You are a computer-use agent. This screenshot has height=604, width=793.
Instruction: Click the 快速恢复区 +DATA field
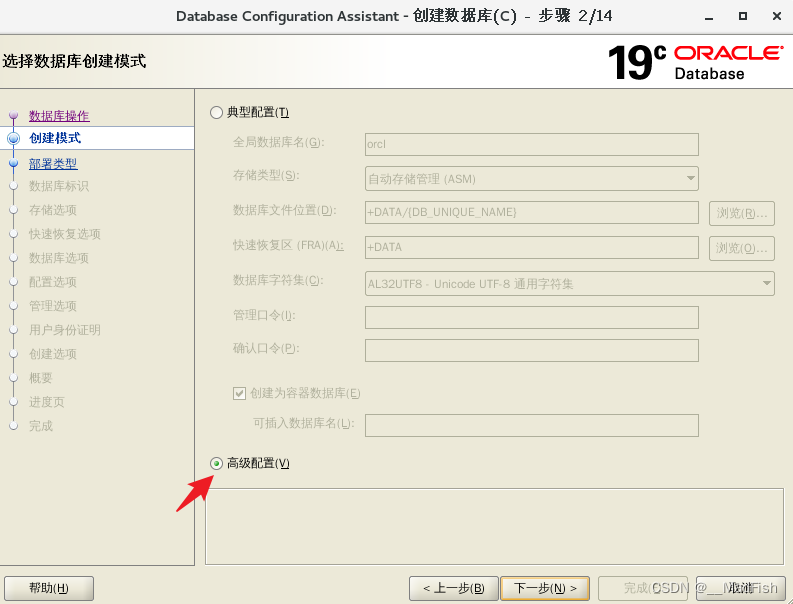(x=532, y=247)
